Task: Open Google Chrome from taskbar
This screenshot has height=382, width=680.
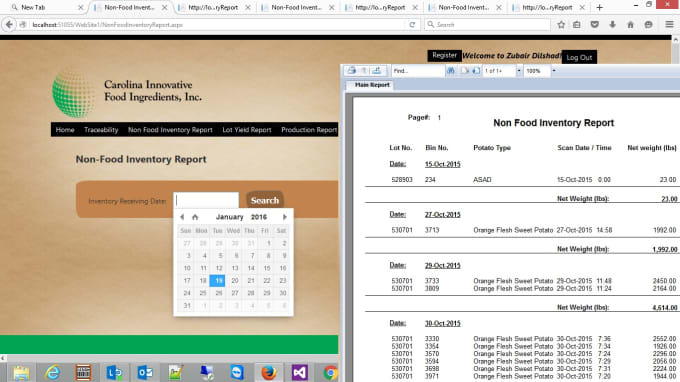Action: (330, 372)
